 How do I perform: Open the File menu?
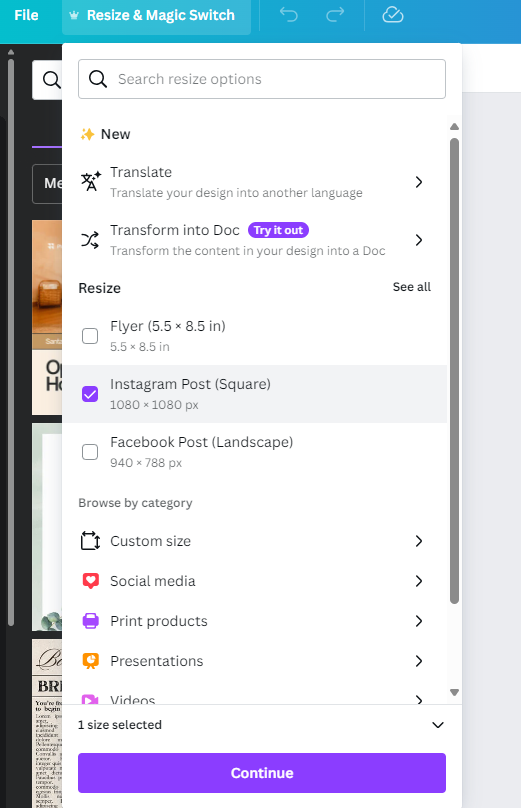tap(26, 15)
